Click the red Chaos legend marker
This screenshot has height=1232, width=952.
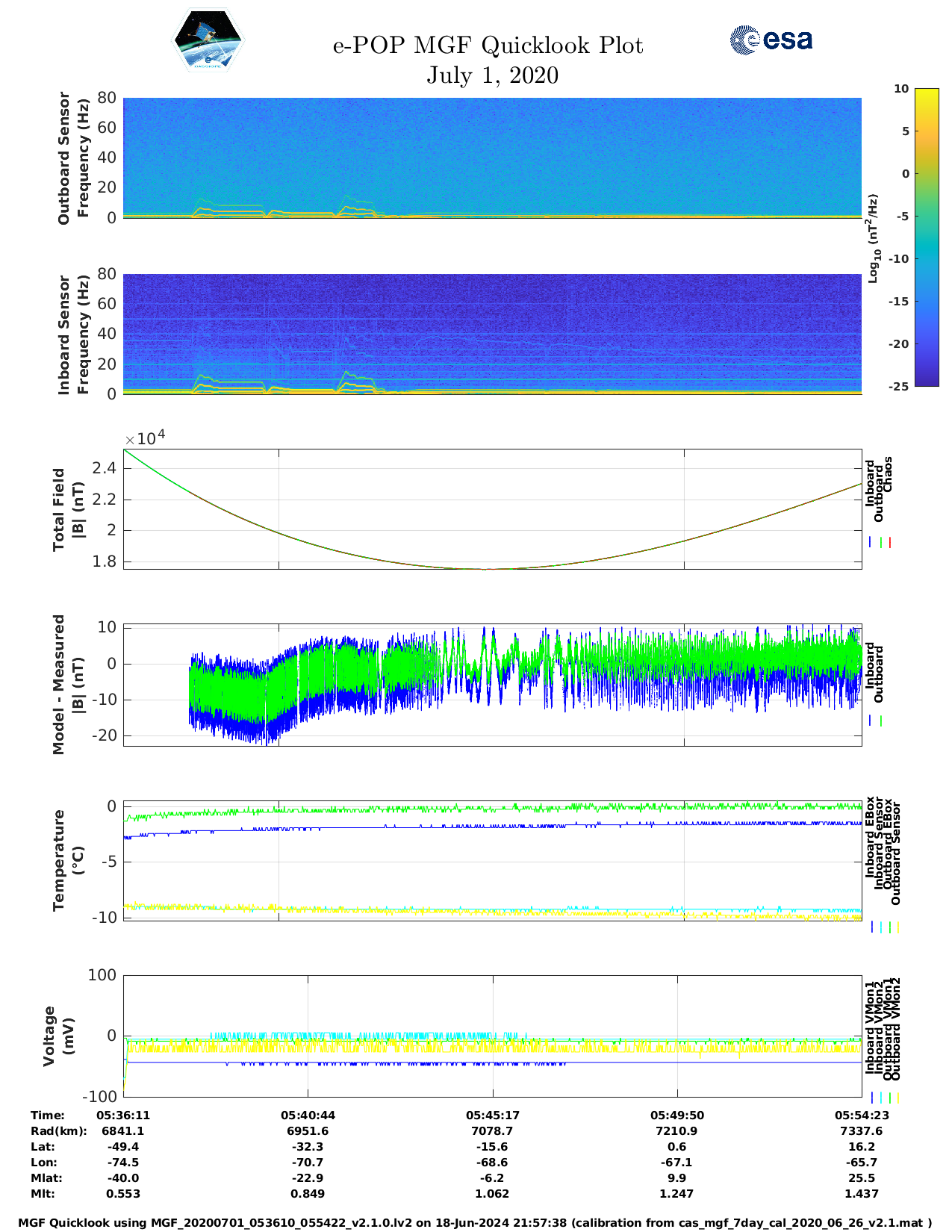click(890, 543)
